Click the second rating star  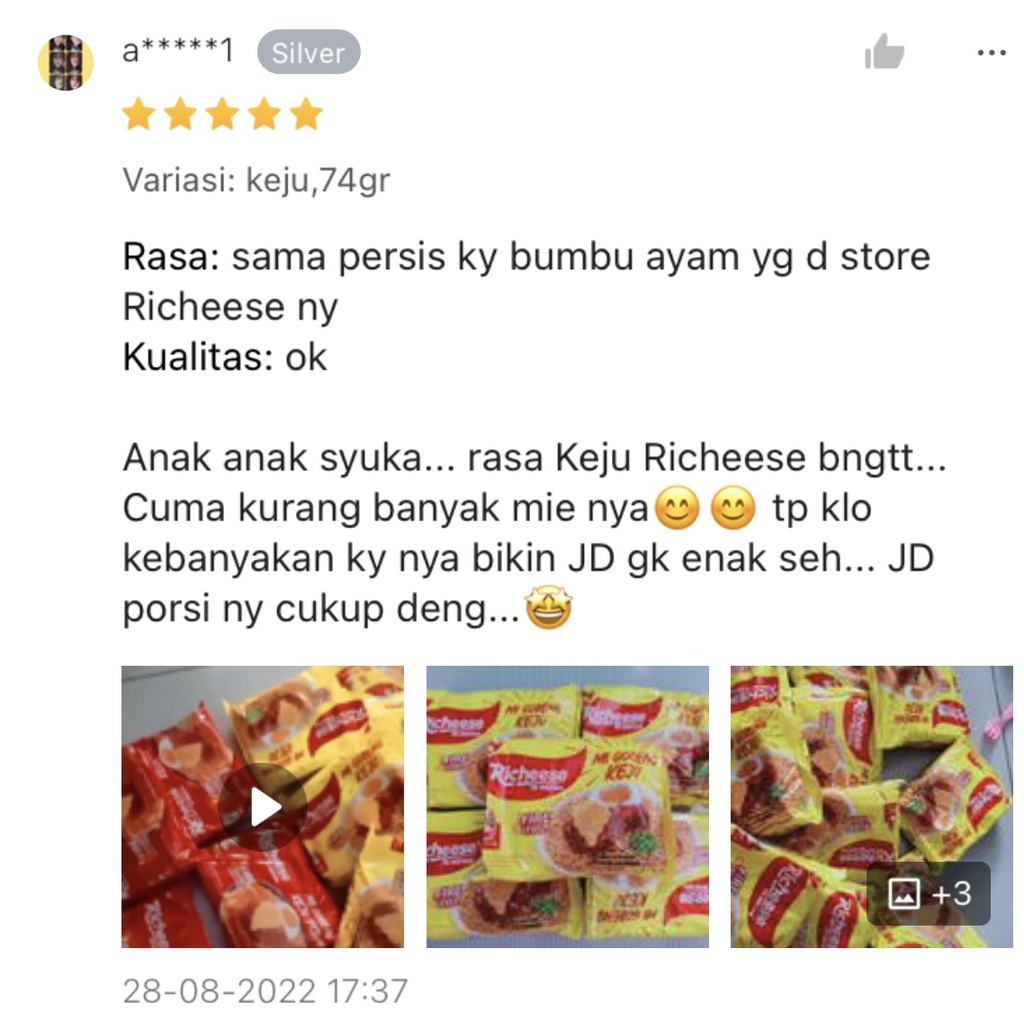point(180,114)
